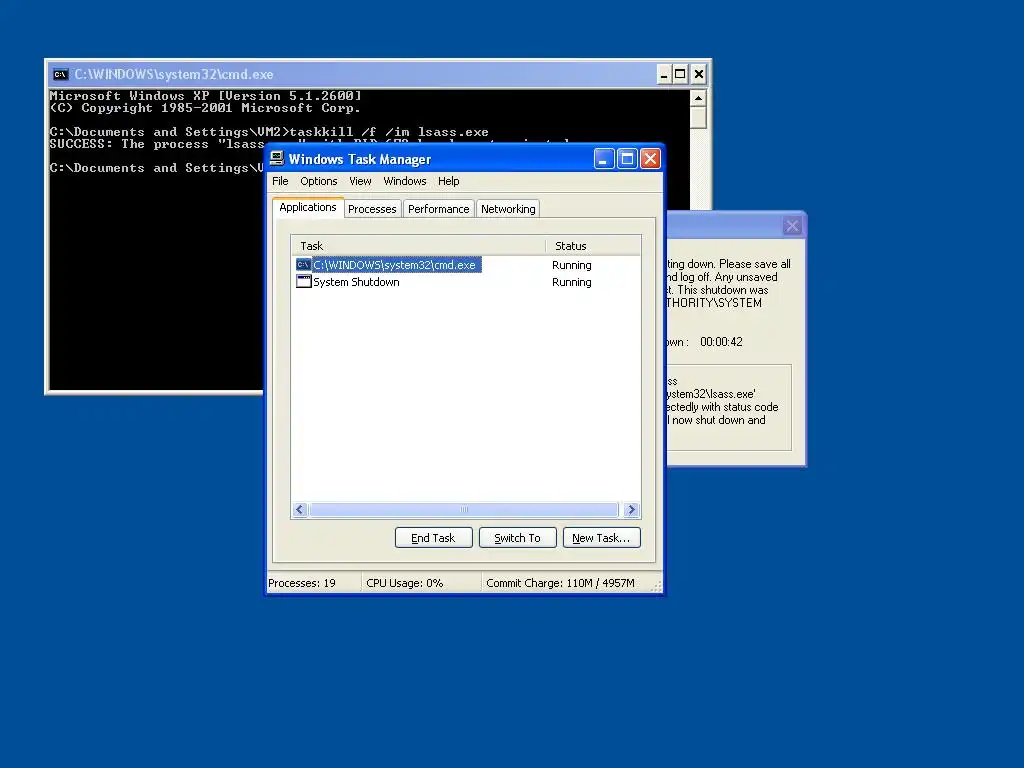The image size is (1024, 768).
Task: Click the Processes: 19 status bar entry
Action: pos(302,583)
